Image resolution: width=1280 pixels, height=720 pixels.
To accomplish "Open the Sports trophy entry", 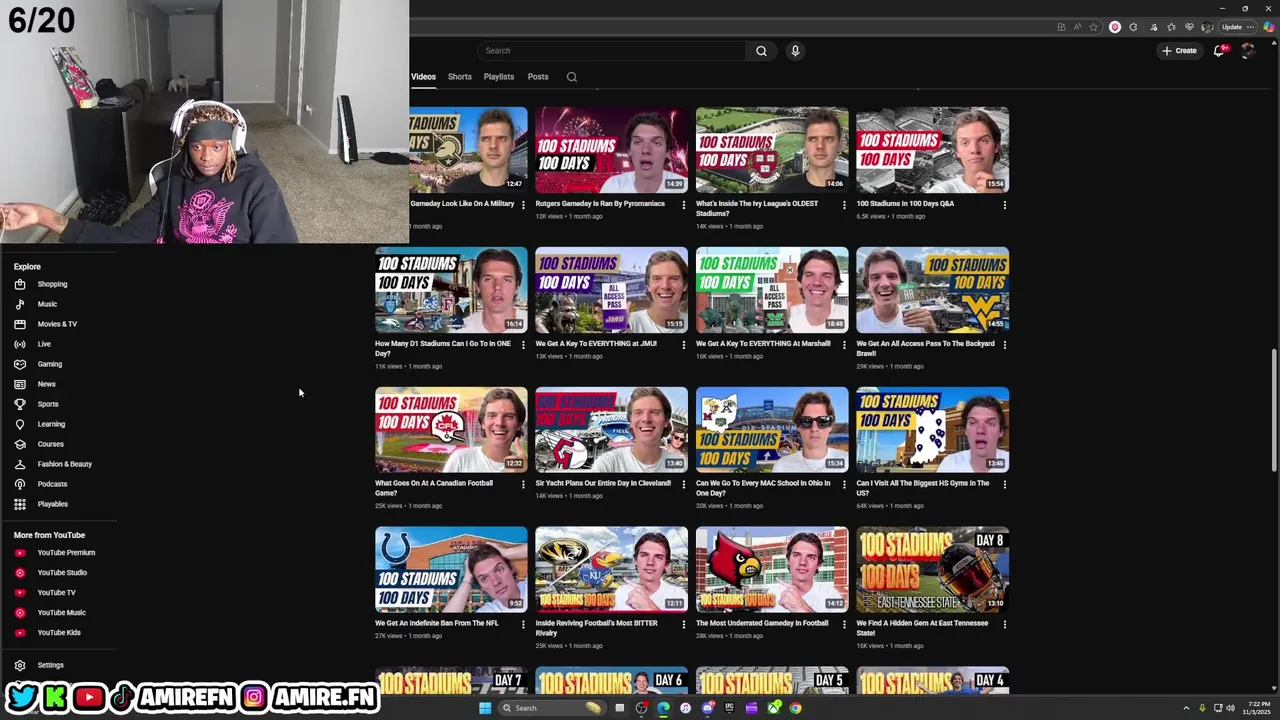I will coord(47,404).
